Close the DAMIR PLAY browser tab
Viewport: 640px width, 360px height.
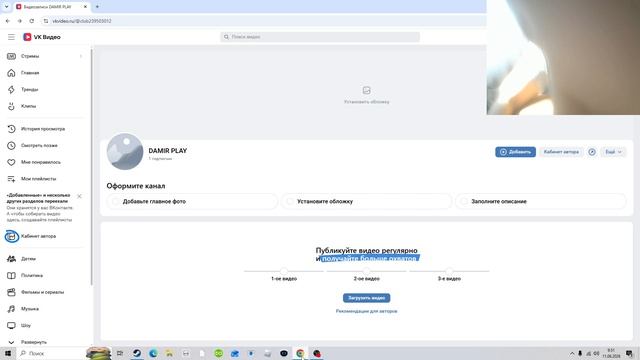pos(85,7)
